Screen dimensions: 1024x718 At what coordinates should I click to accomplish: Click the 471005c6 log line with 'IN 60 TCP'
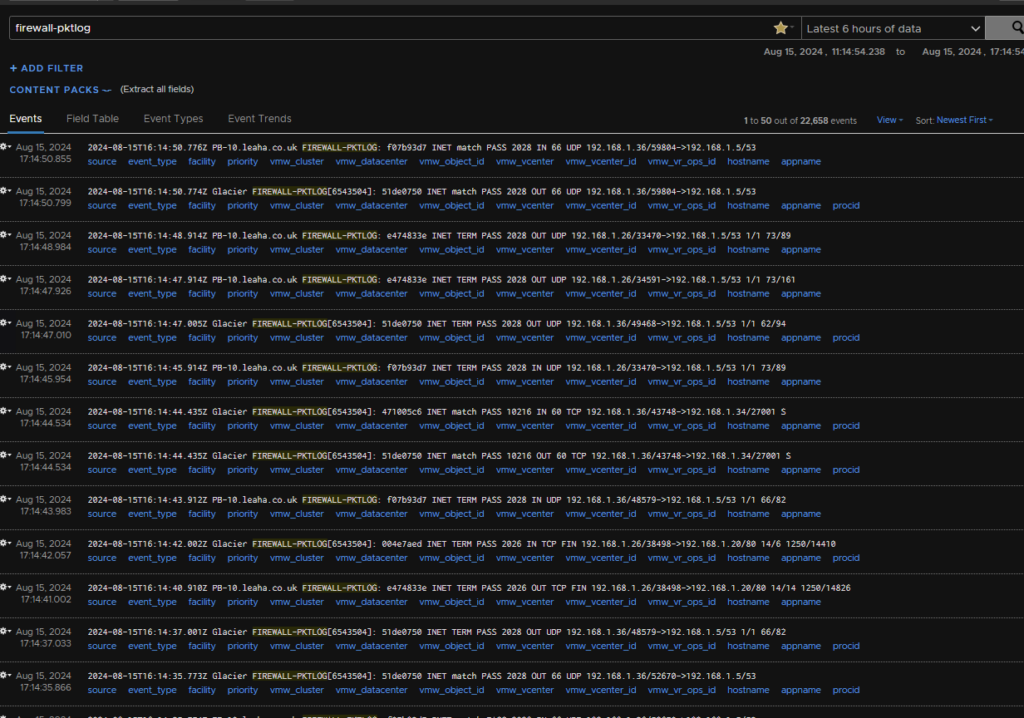[436, 412]
